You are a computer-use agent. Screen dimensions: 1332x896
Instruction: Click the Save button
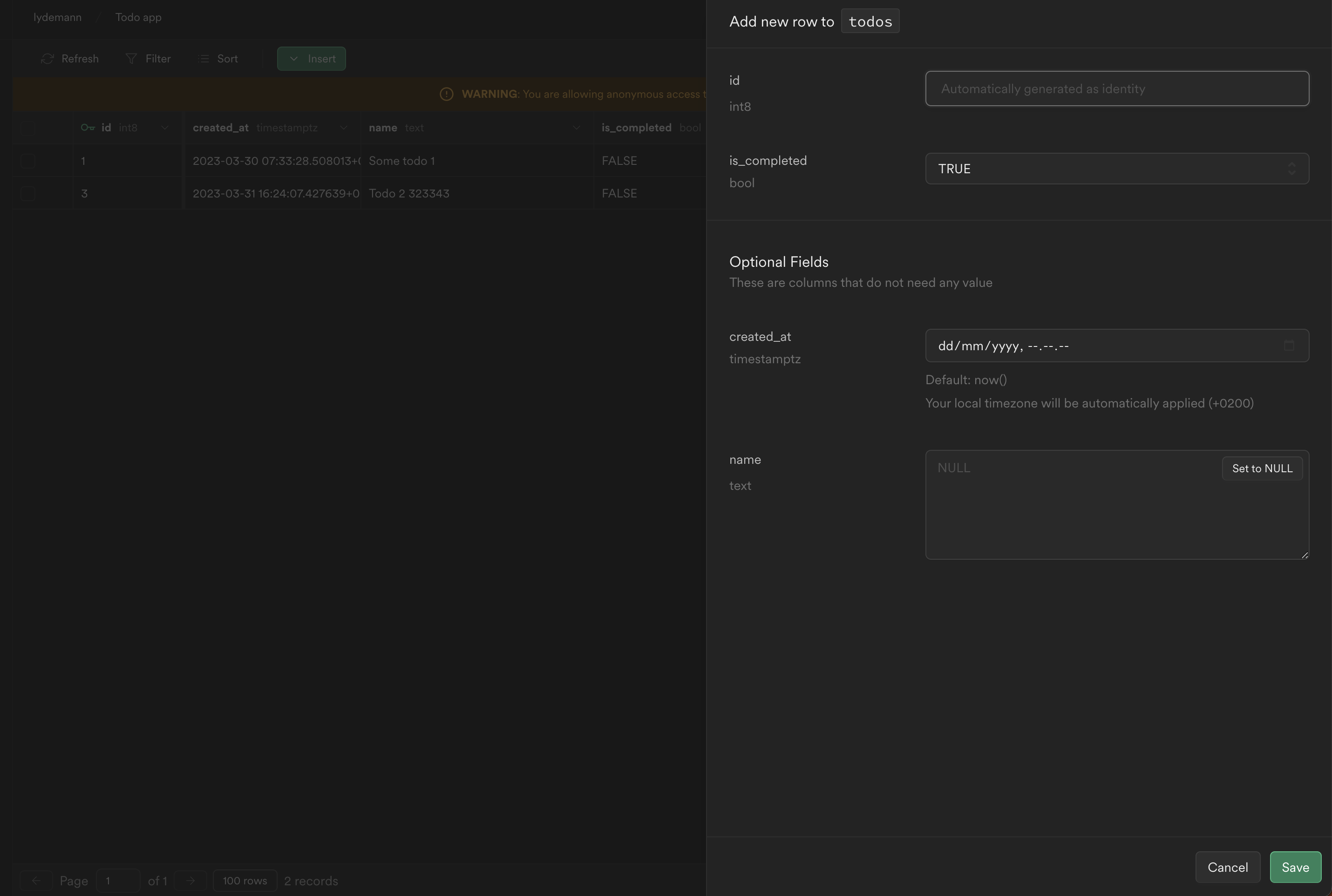1295,867
